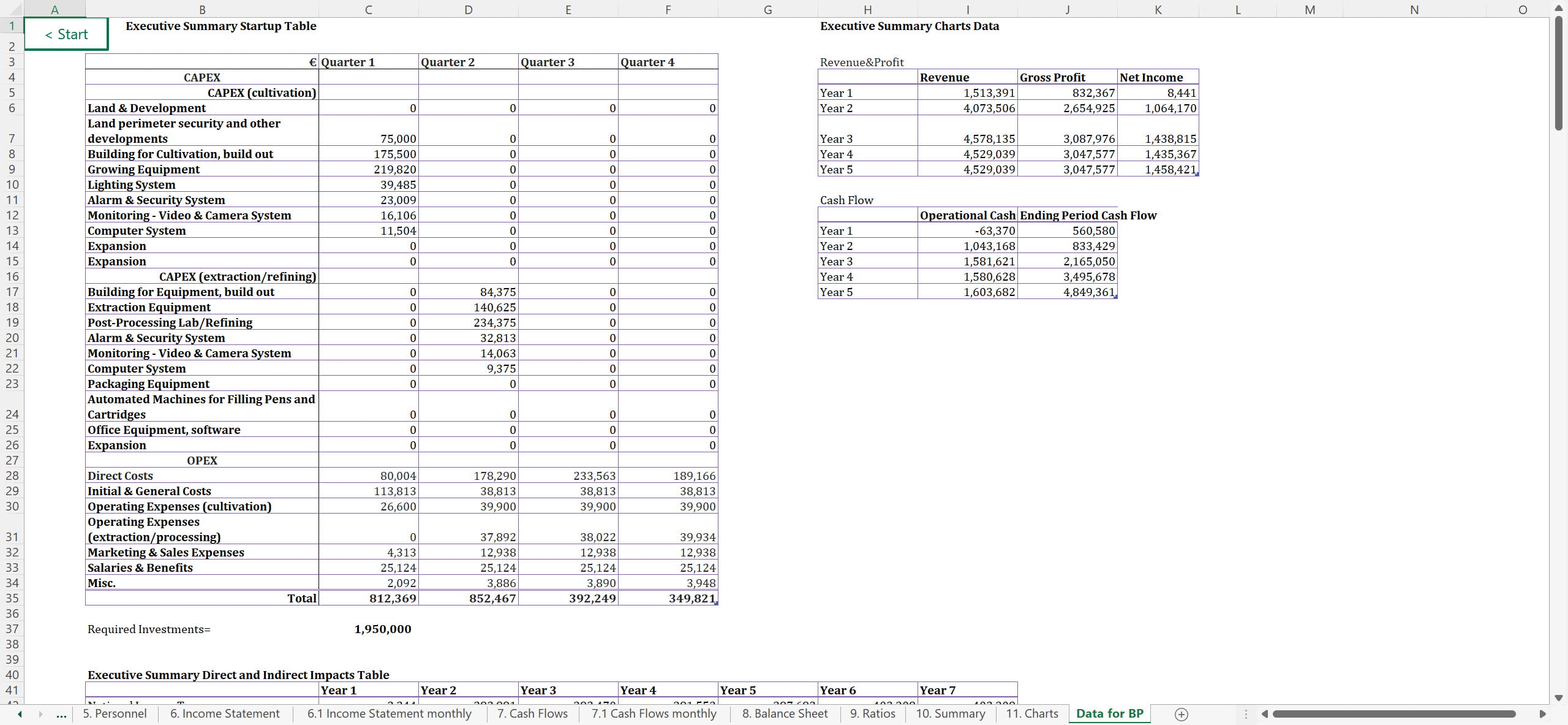Select the Required Investments value 1,950,000
1568x725 pixels.
tap(383, 629)
